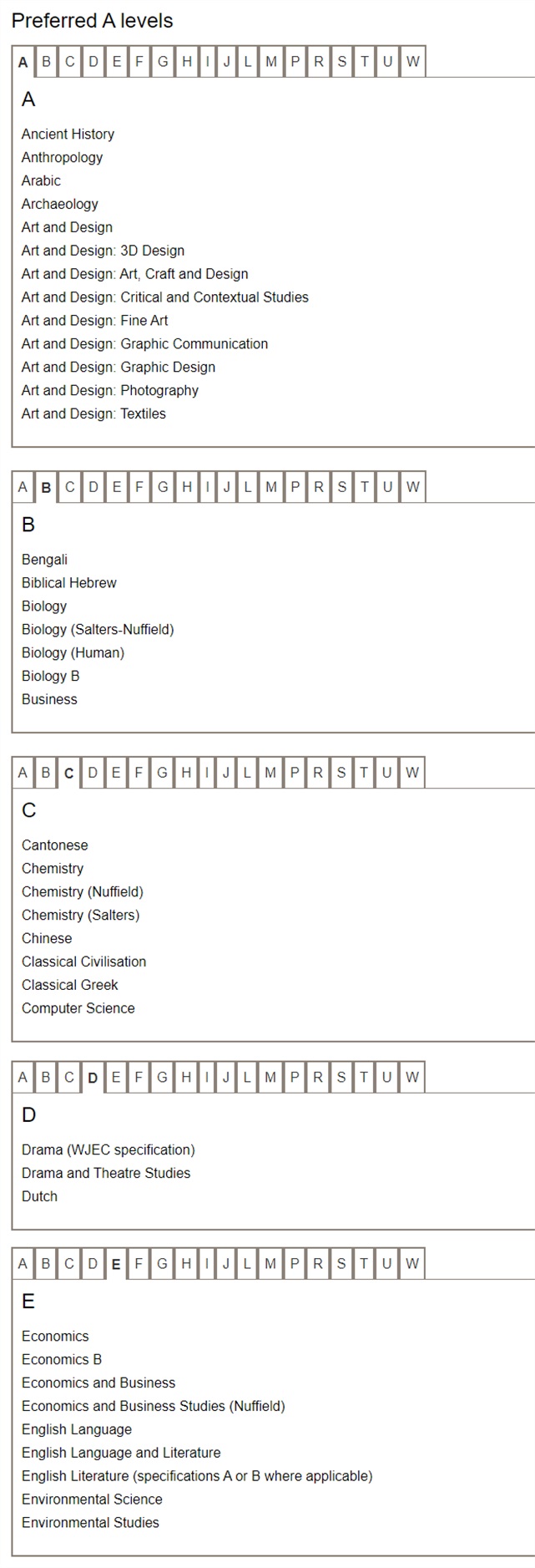The width and height of the screenshot is (535, 1568).
Task: Choose the Biblical Hebrew entry
Action: click(69, 583)
